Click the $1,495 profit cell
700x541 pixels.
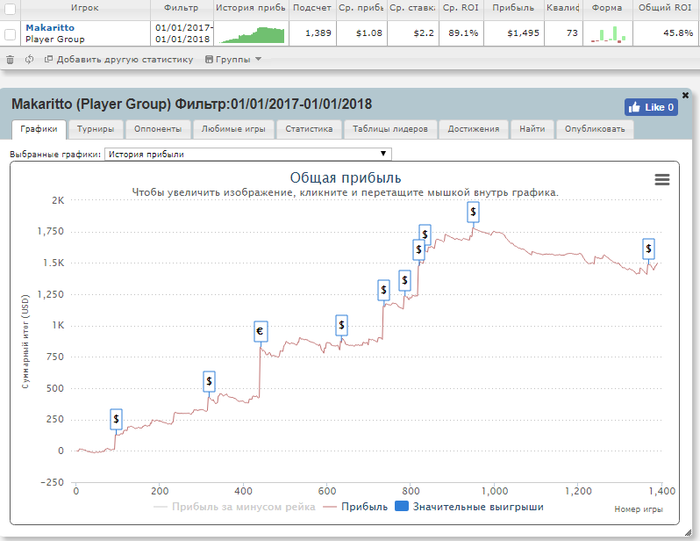pyautogui.click(x=514, y=33)
